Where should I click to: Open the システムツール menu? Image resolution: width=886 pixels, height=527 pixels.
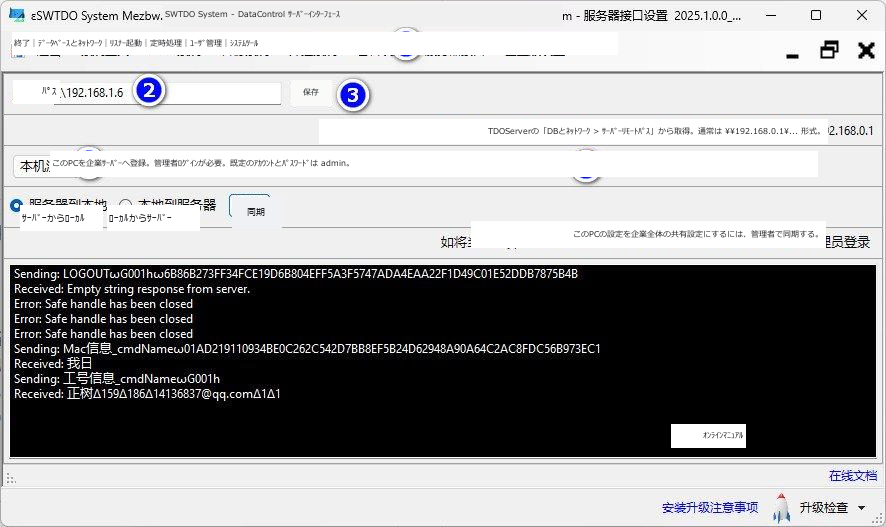(244, 43)
